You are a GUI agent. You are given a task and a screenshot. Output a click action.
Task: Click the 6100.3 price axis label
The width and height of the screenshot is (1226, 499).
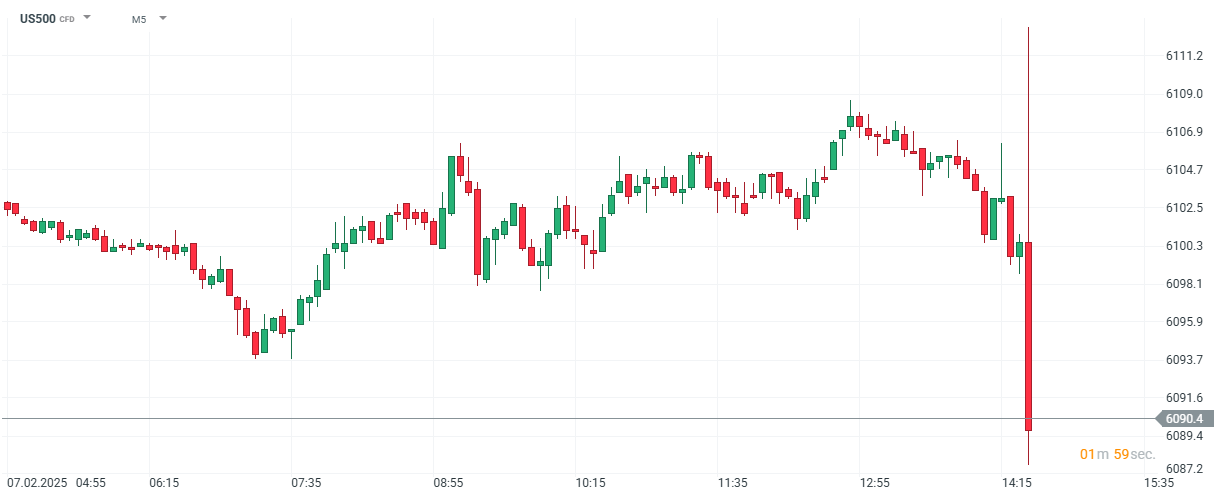point(1184,246)
